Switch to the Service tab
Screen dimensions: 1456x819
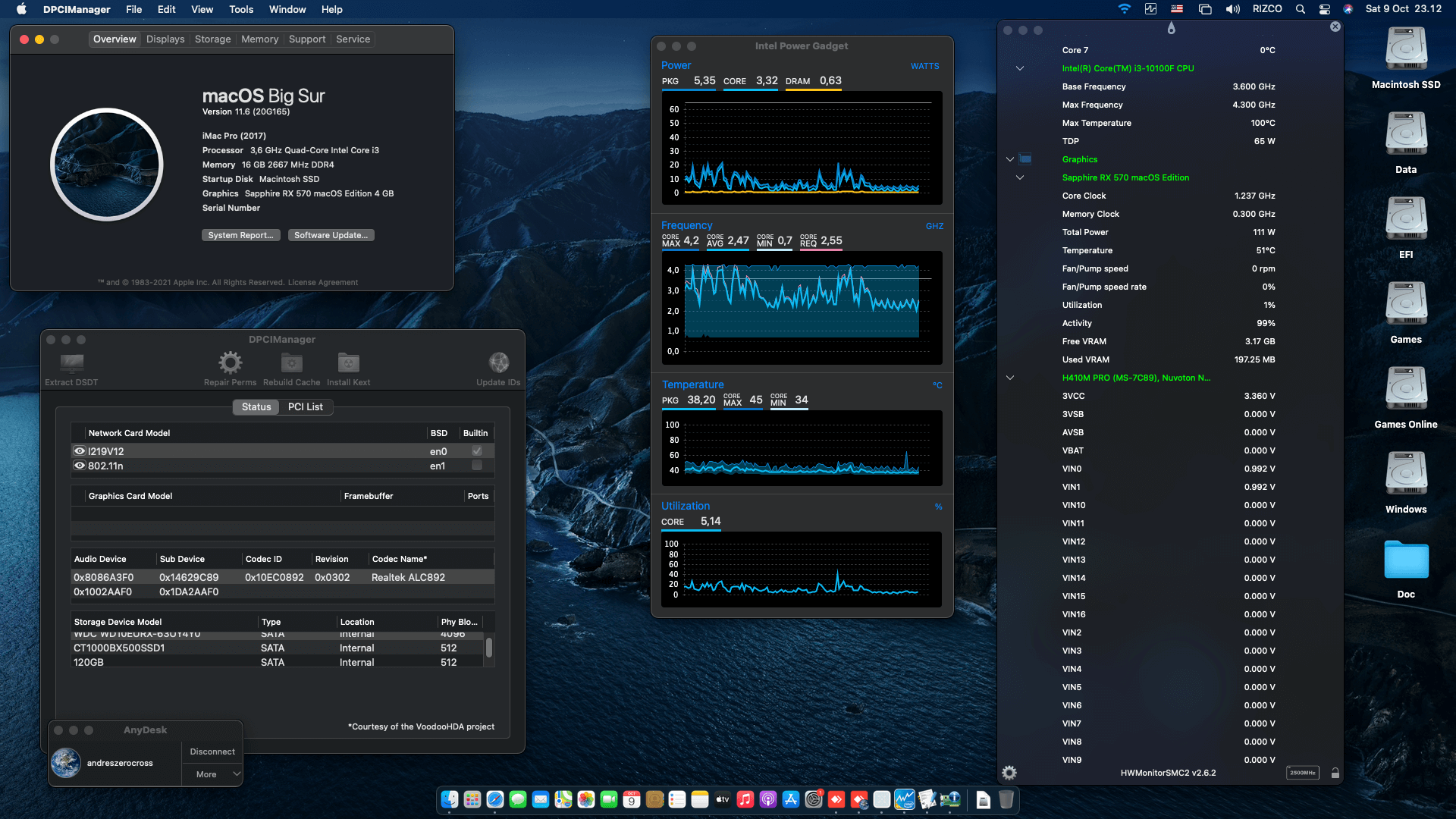(353, 39)
